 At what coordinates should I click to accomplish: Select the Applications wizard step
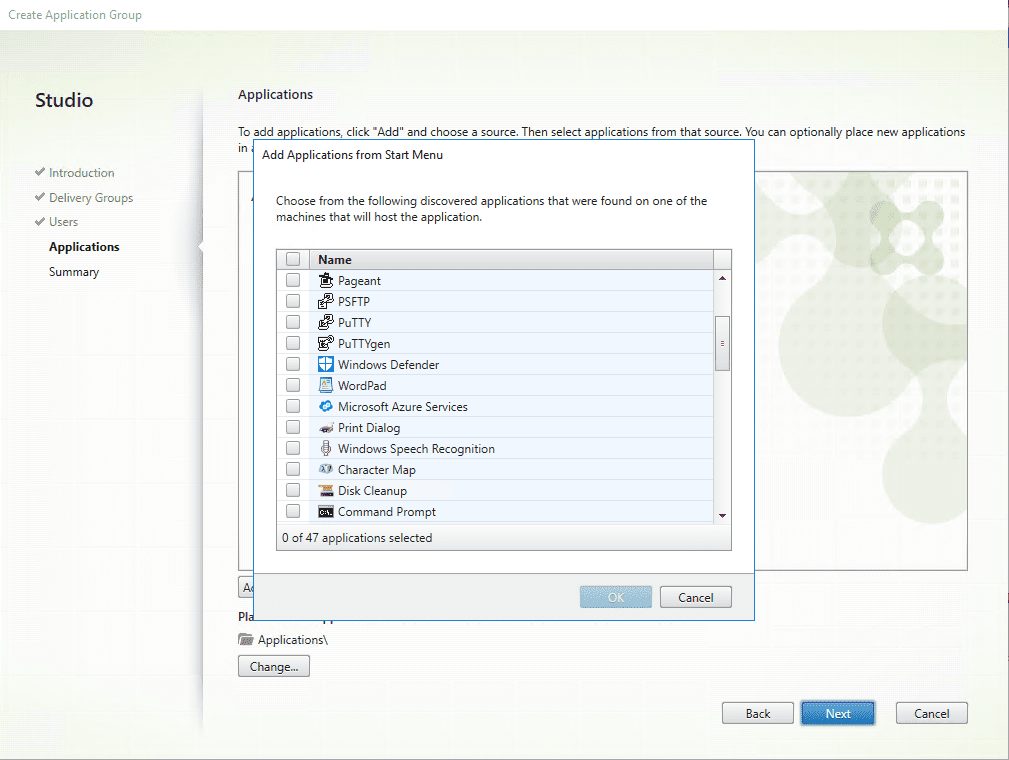(x=84, y=246)
